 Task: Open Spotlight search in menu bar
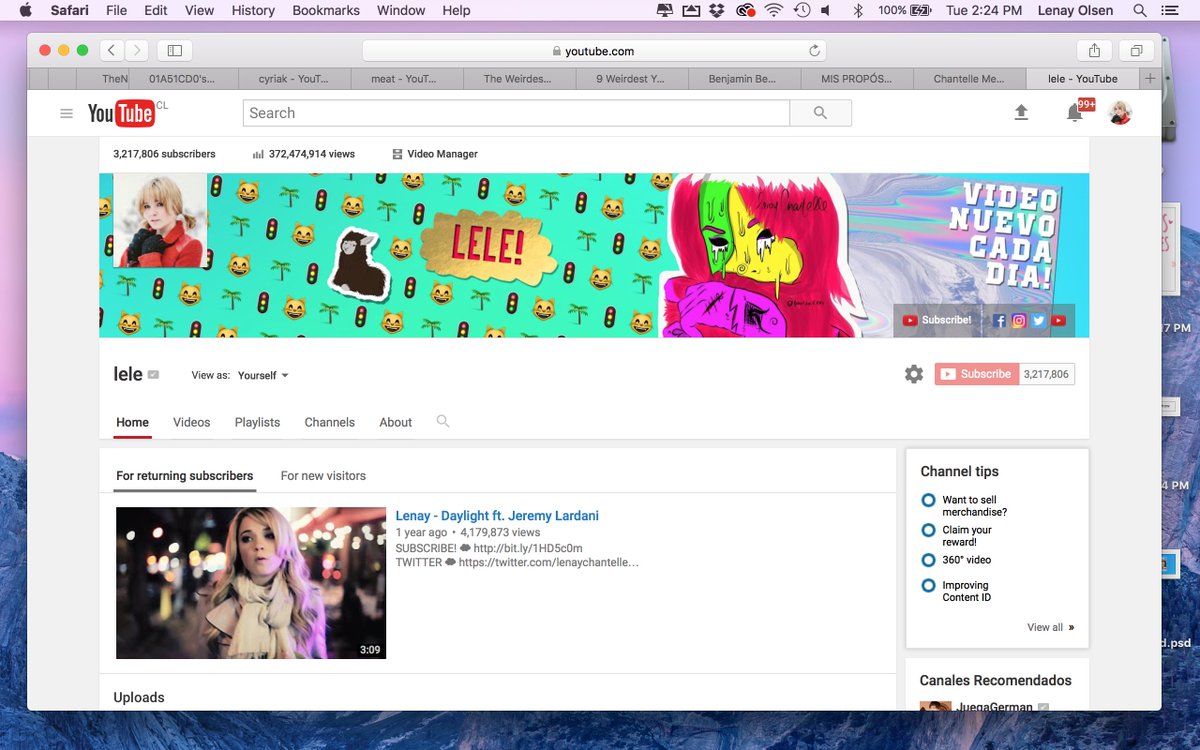(x=1140, y=10)
